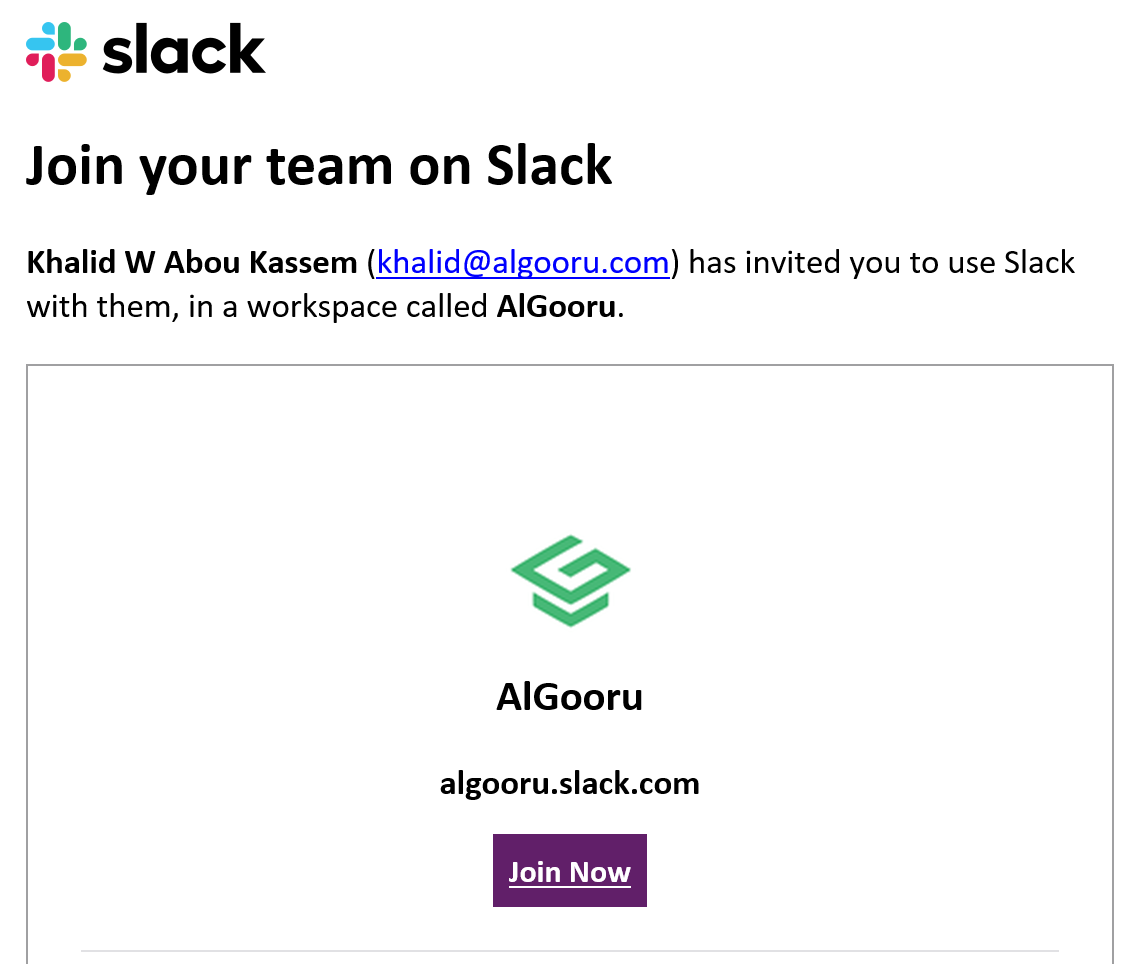Image resolution: width=1142 pixels, height=964 pixels.
Task: Open the khalid@algooru.com email link
Action: click(x=523, y=263)
